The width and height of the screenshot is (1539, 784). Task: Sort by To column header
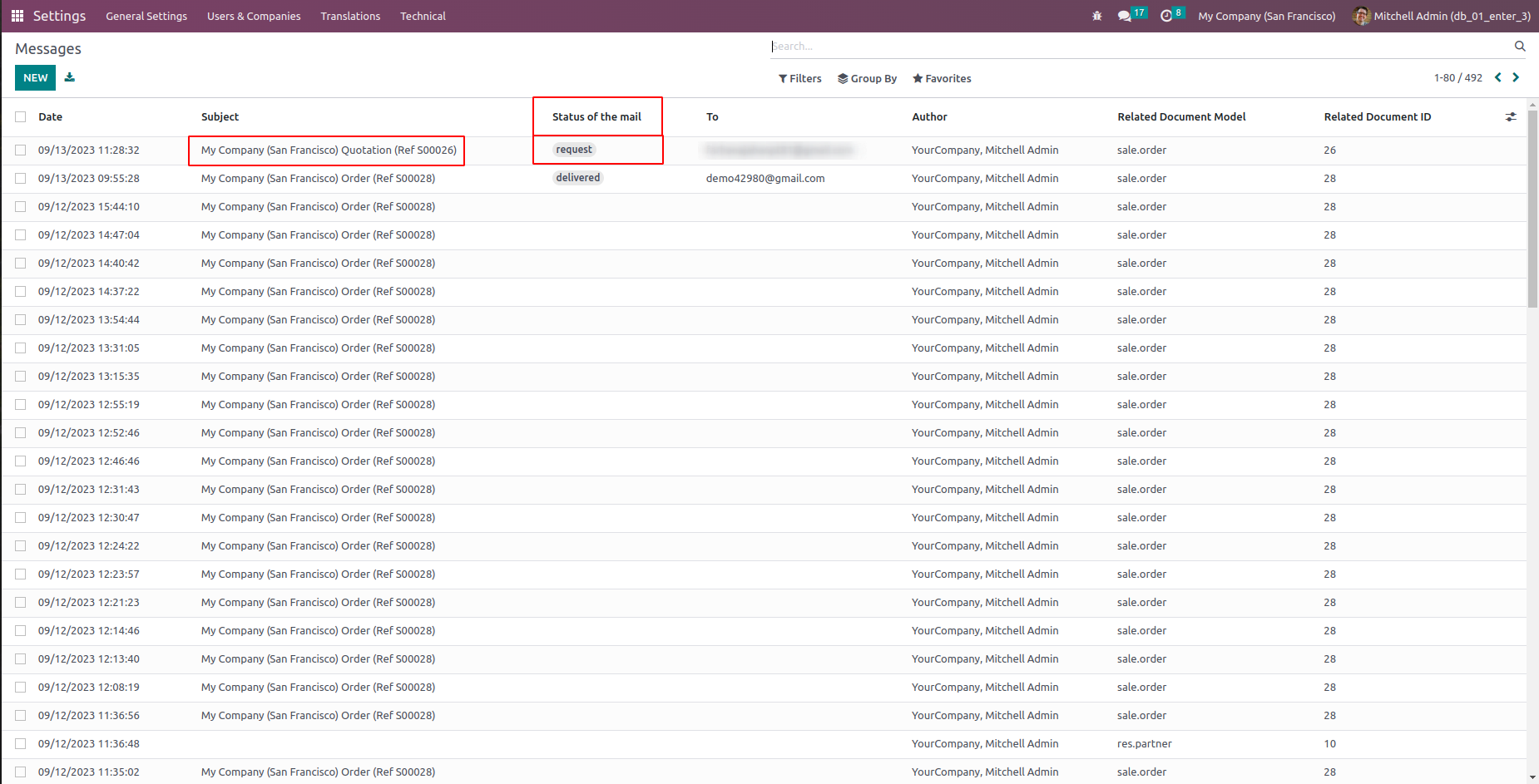[x=712, y=117]
